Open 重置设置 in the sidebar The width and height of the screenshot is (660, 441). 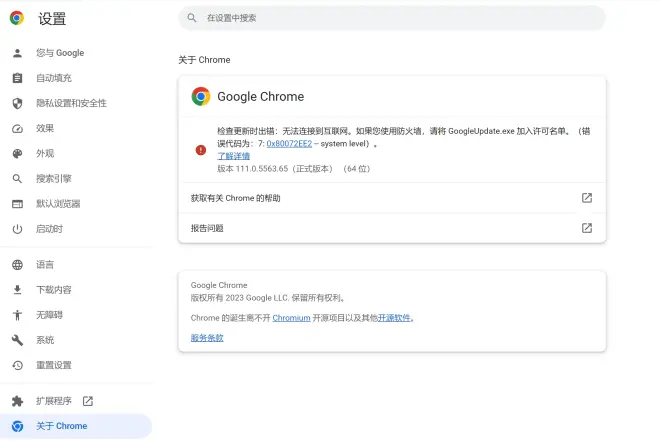click(x=53, y=365)
